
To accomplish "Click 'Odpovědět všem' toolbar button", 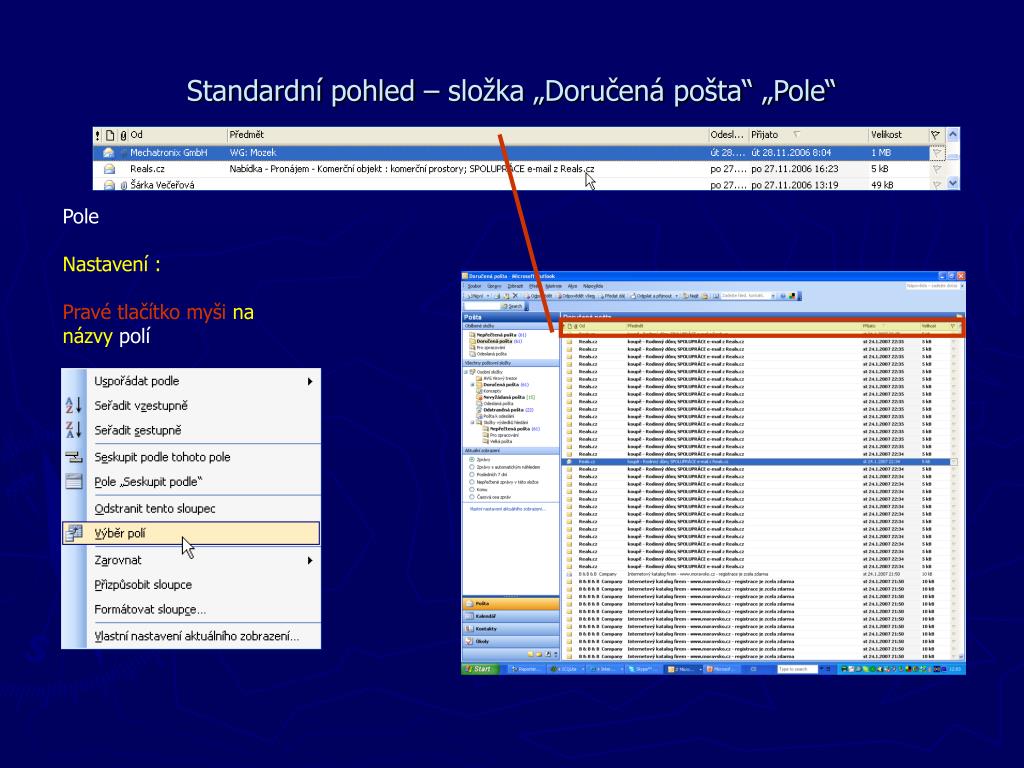I will pos(577,296).
